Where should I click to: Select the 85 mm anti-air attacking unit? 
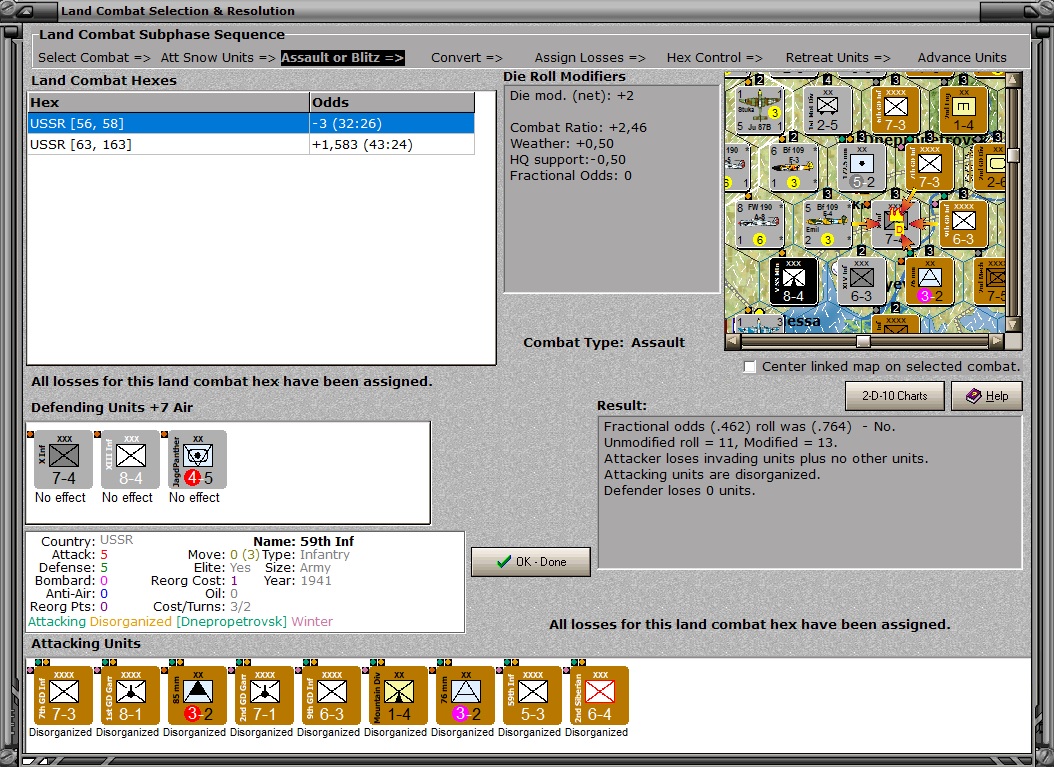[198, 695]
